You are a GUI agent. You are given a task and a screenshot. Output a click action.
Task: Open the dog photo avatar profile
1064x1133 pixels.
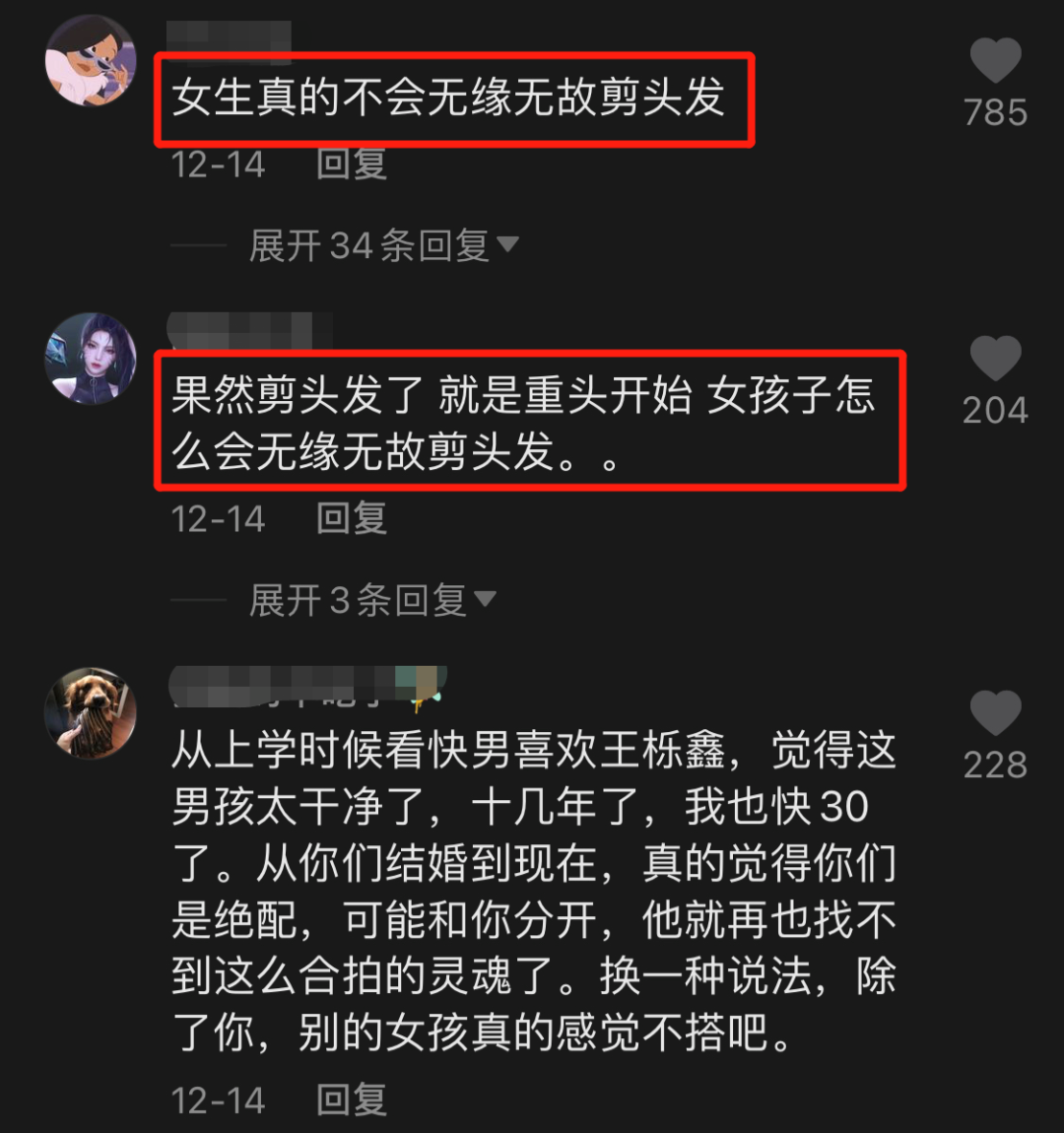(x=91, y=713)
